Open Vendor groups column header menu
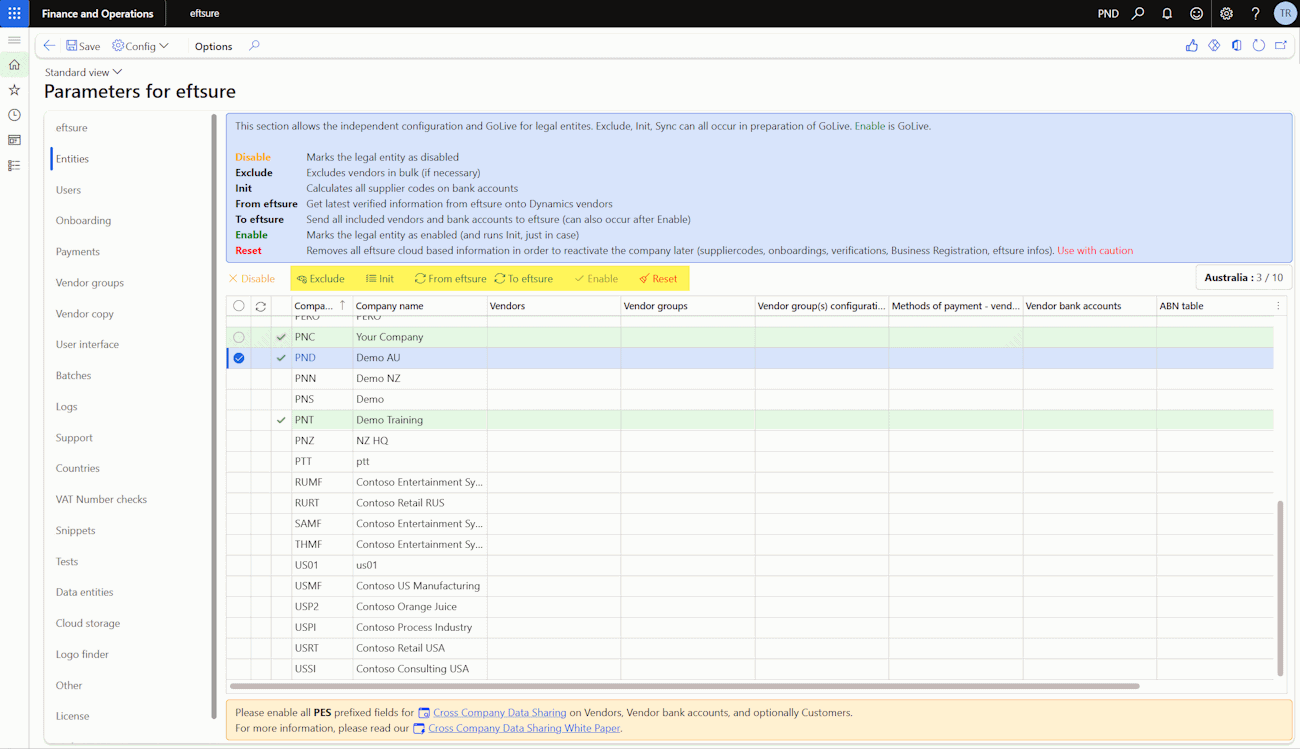 click(688, 306)
